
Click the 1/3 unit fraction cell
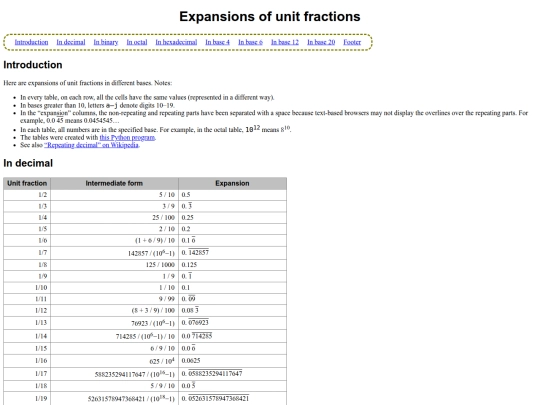coord(27,206)
